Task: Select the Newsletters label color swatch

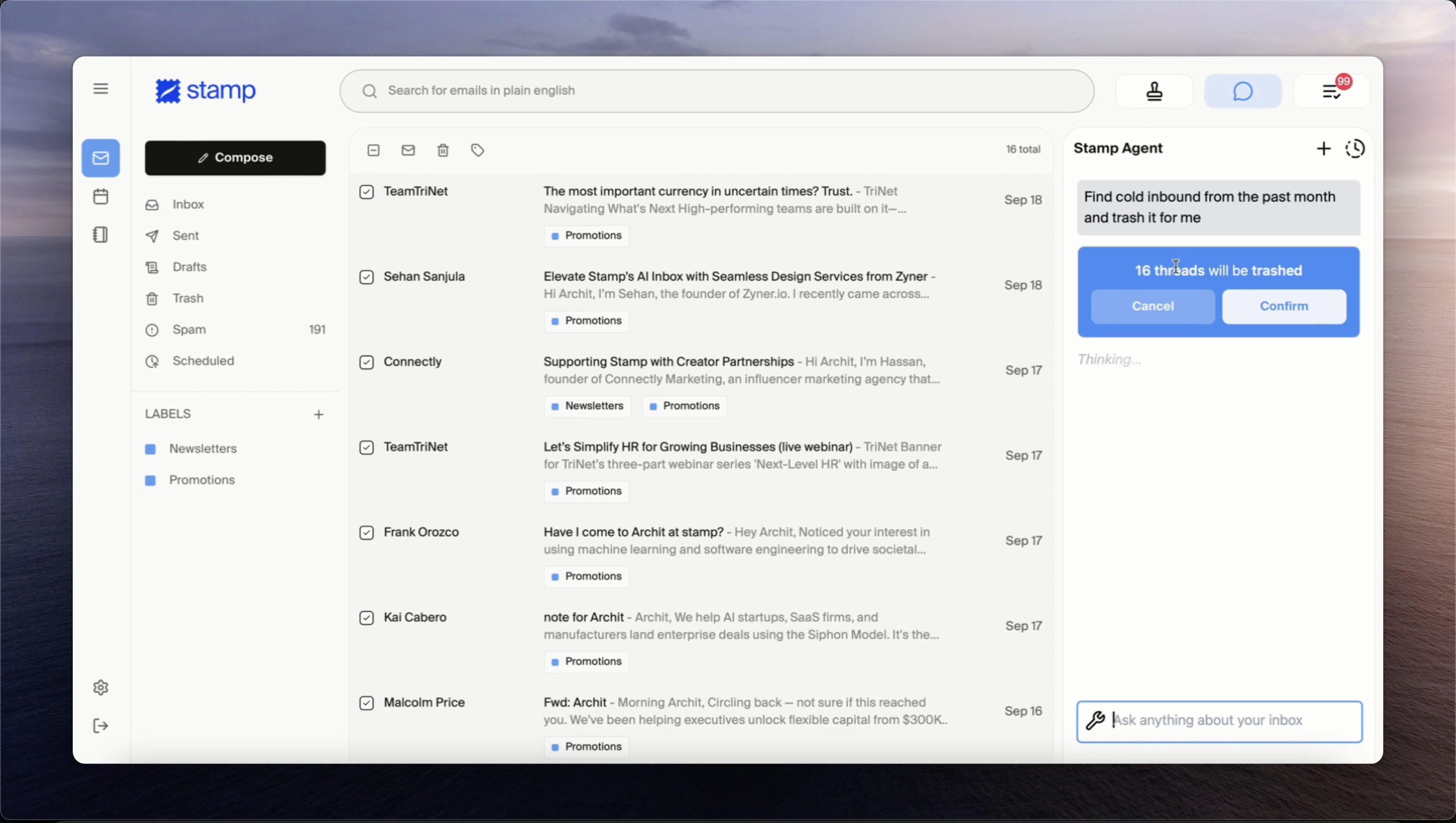Action: coord(150,449)
